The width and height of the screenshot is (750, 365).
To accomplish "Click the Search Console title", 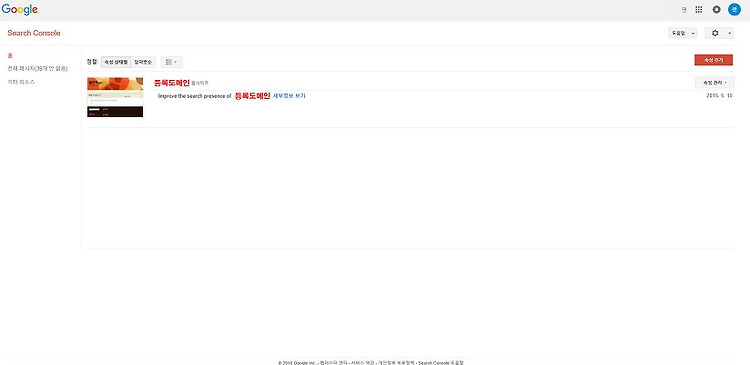I will (33, 33).
